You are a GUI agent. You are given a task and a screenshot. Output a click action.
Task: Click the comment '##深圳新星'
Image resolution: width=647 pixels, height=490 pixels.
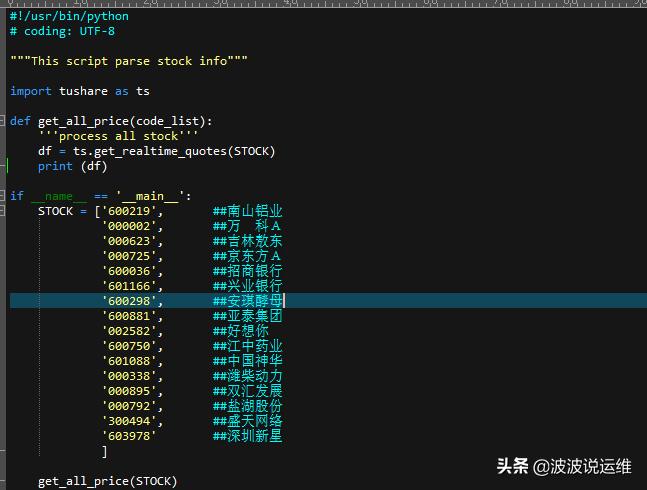click(247, 436)
